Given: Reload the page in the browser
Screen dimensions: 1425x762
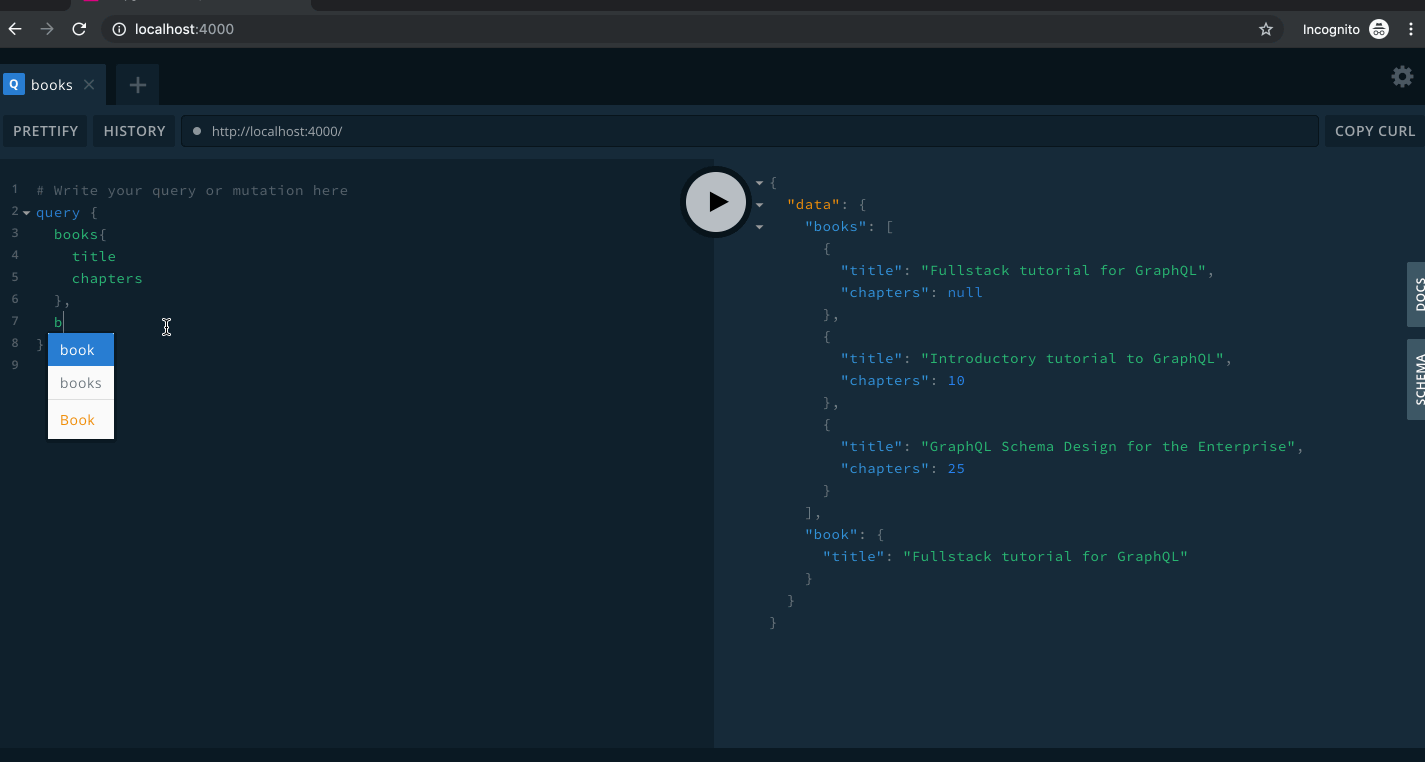Looking at the screenshot, I should 79,29.
